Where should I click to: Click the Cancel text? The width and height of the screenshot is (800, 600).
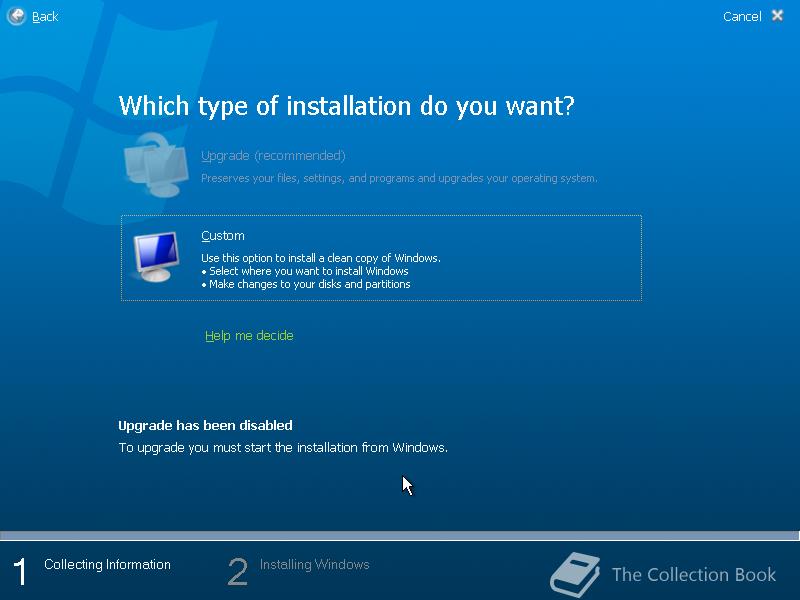[742, 16]
